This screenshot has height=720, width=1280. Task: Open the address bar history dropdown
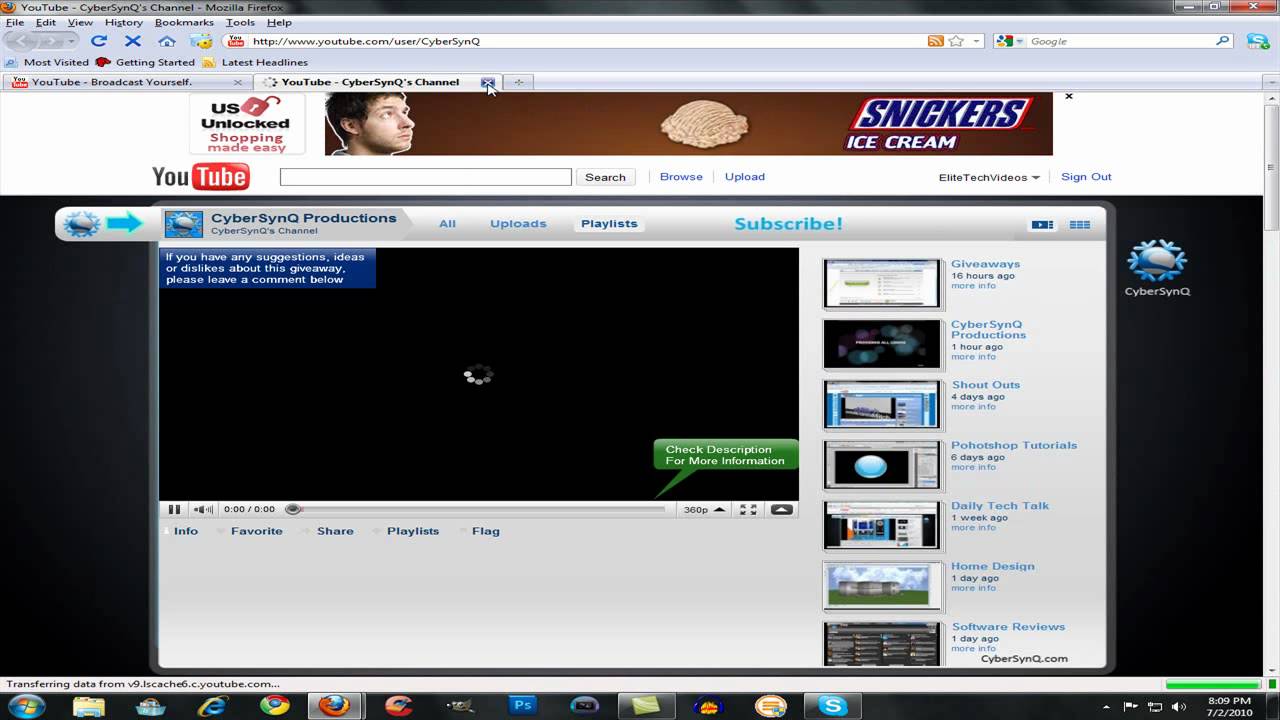tap(976, 41)
